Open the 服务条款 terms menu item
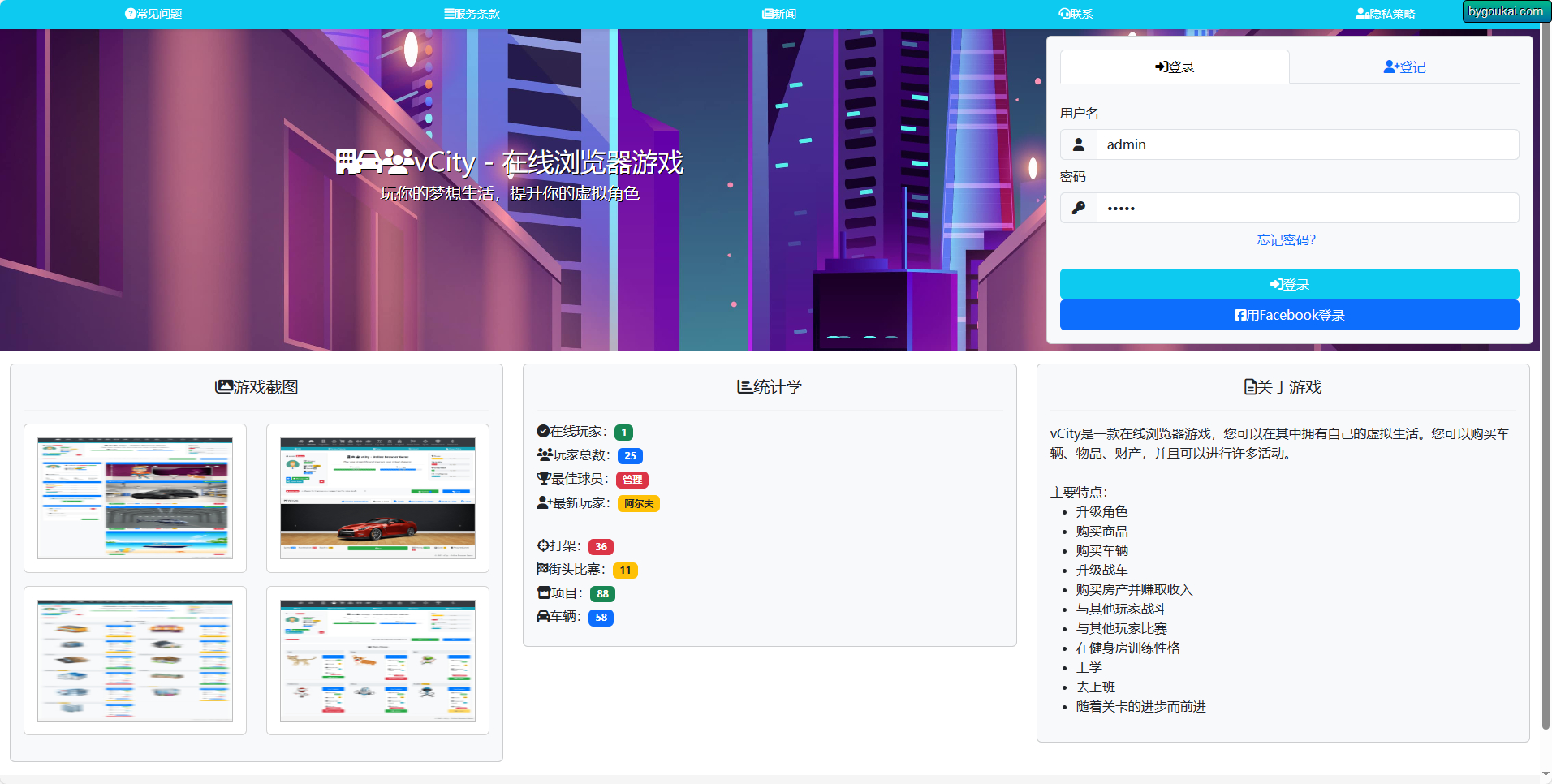Screen dimensions: 1552x784 click(x=472, y=14)
